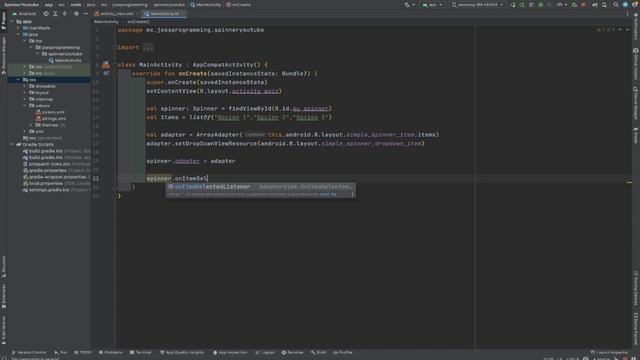
Task: Collapse the java folder
Action: (19, 35)
